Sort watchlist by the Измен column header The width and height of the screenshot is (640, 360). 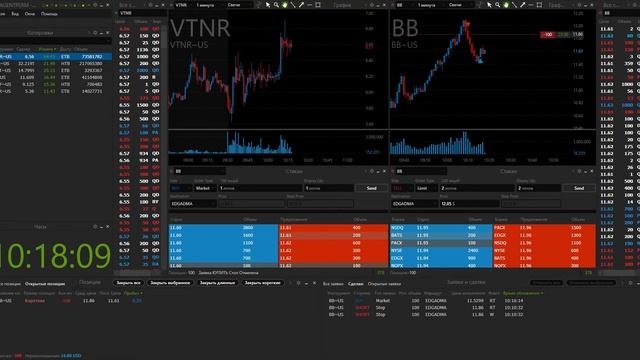48,49
